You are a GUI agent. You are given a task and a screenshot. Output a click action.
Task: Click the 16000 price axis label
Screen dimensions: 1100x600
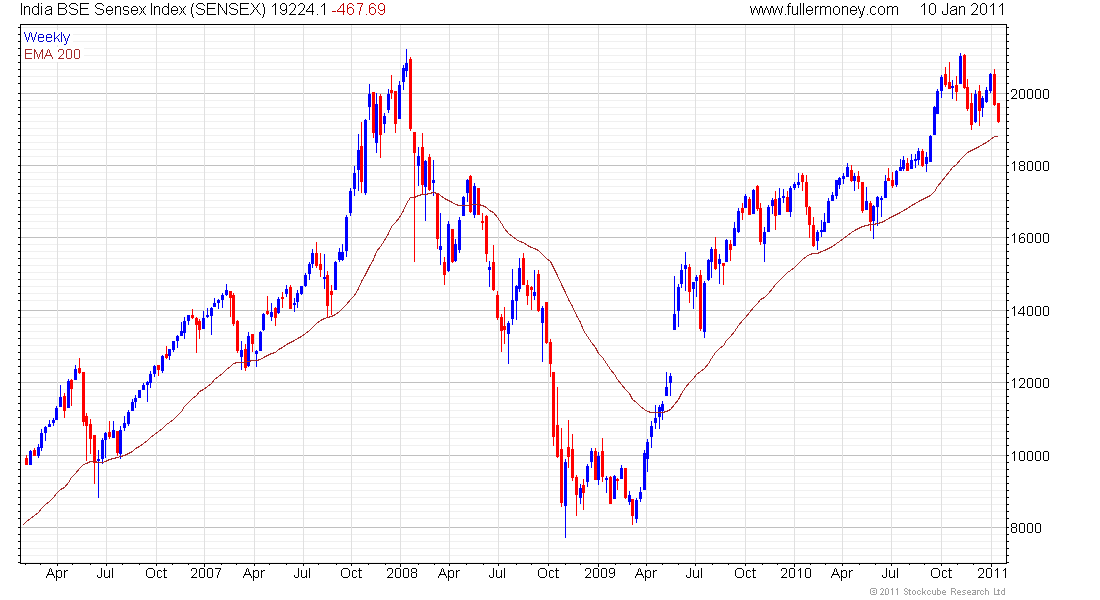coord(1030,239)
